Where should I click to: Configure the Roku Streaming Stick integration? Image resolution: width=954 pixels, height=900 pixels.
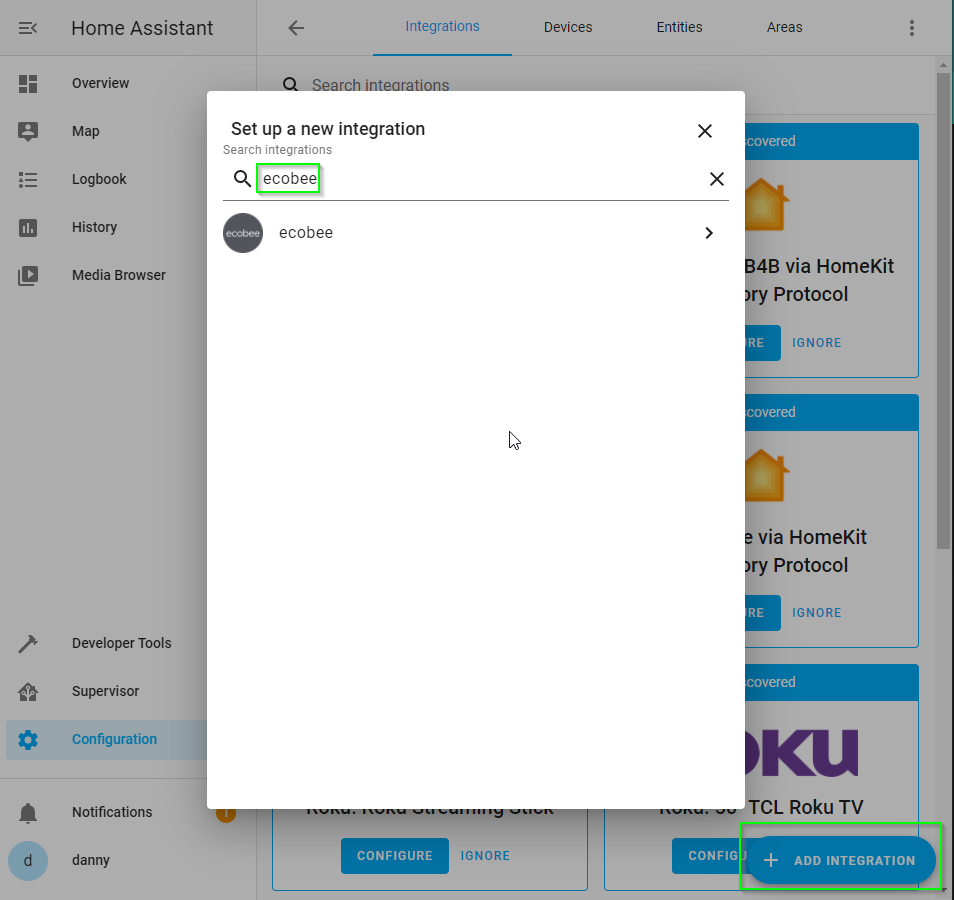pyautogui.click(x=395, y=856)
